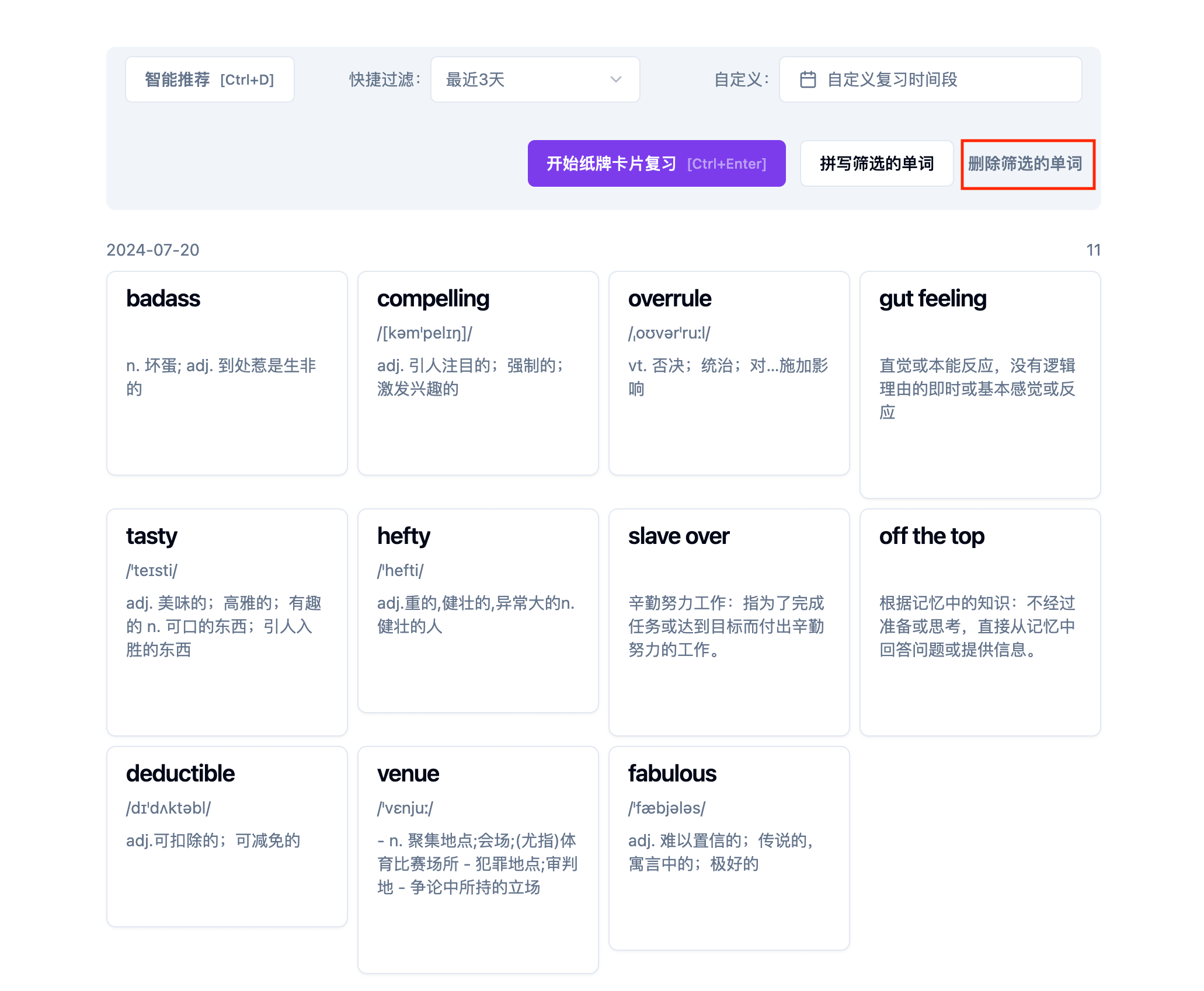Click definition n. 坏蛋; adj. 到处惹是生非的

pos(221,377)
